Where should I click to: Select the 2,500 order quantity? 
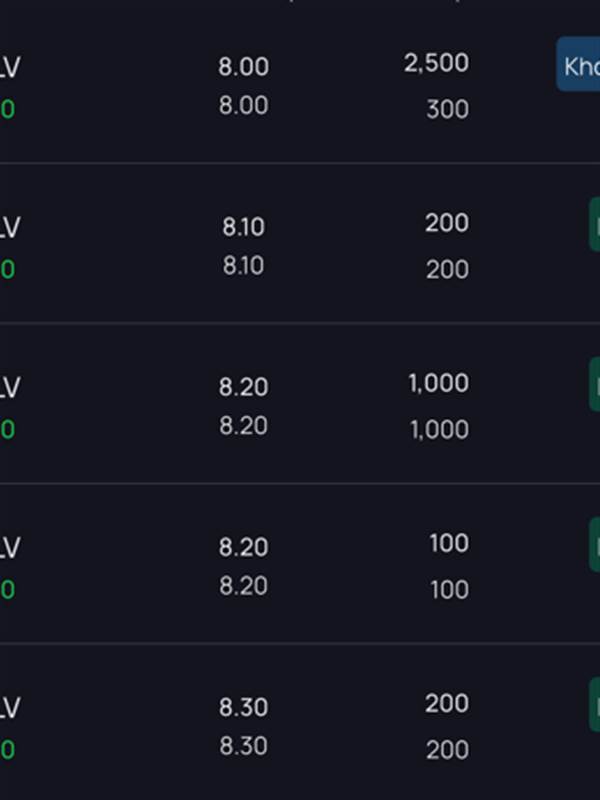point(436,64)
